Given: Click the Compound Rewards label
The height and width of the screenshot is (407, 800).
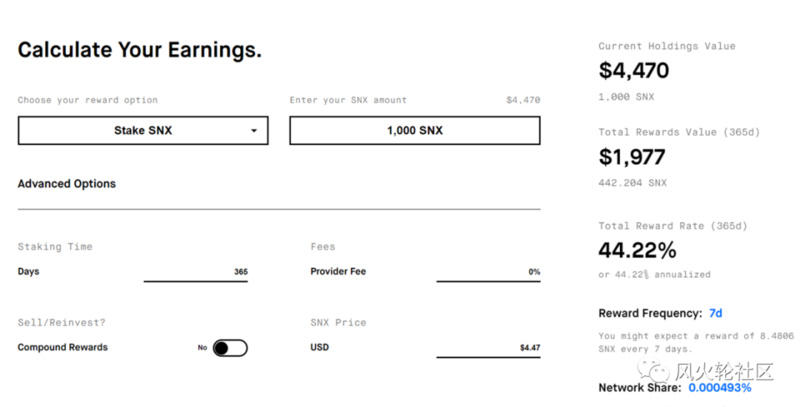Looking at the screenshot, I should tap(63, 348).
